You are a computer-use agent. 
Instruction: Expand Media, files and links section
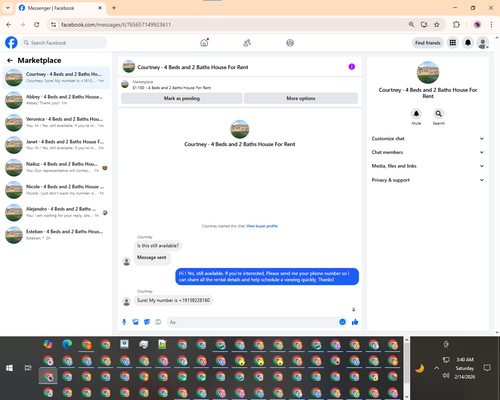[428, 166]
